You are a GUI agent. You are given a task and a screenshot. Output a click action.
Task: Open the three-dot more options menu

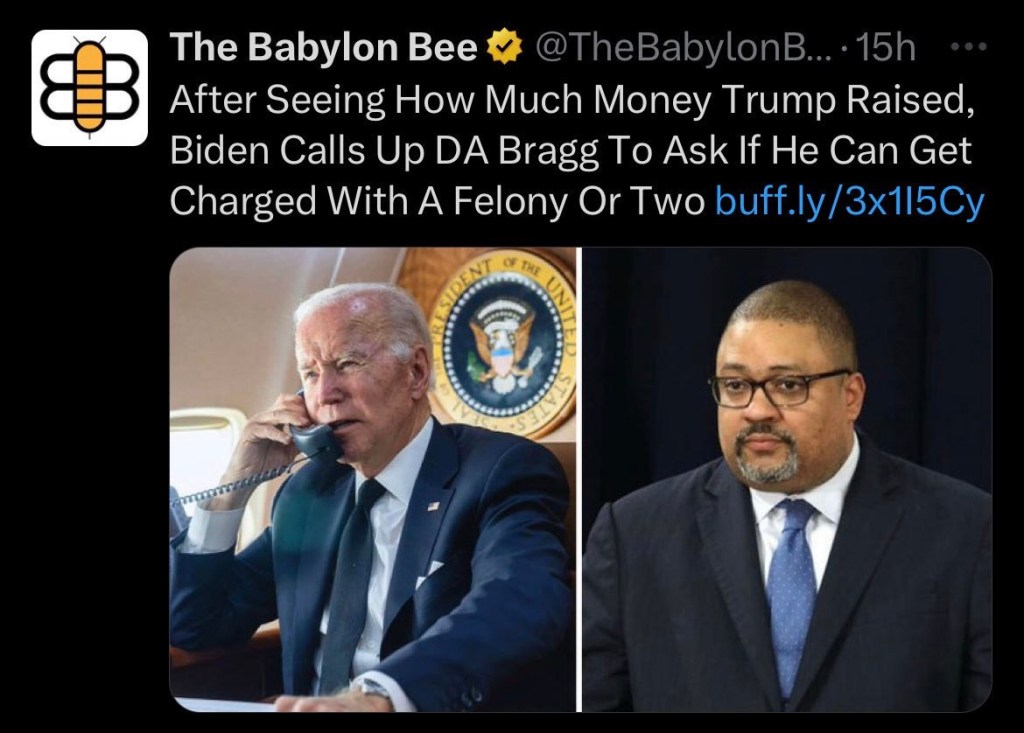pyautogui.click(x=968, y=47)
